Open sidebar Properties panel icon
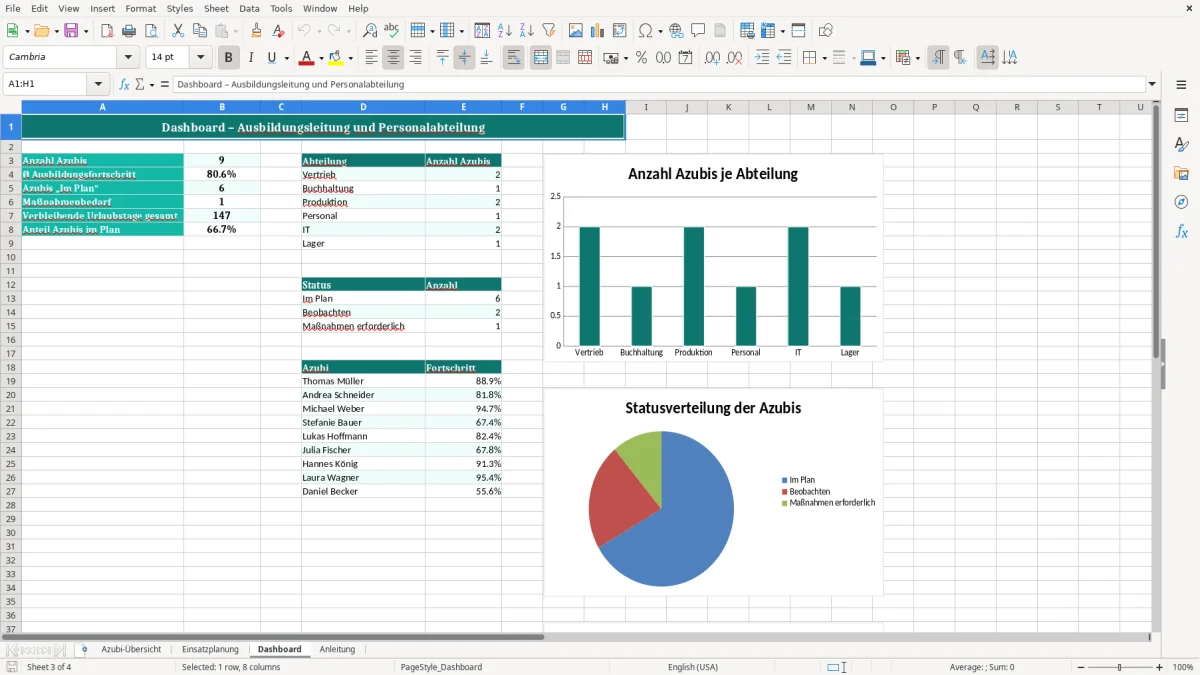Screen dimensions: 1200x675 [1181, 116]
